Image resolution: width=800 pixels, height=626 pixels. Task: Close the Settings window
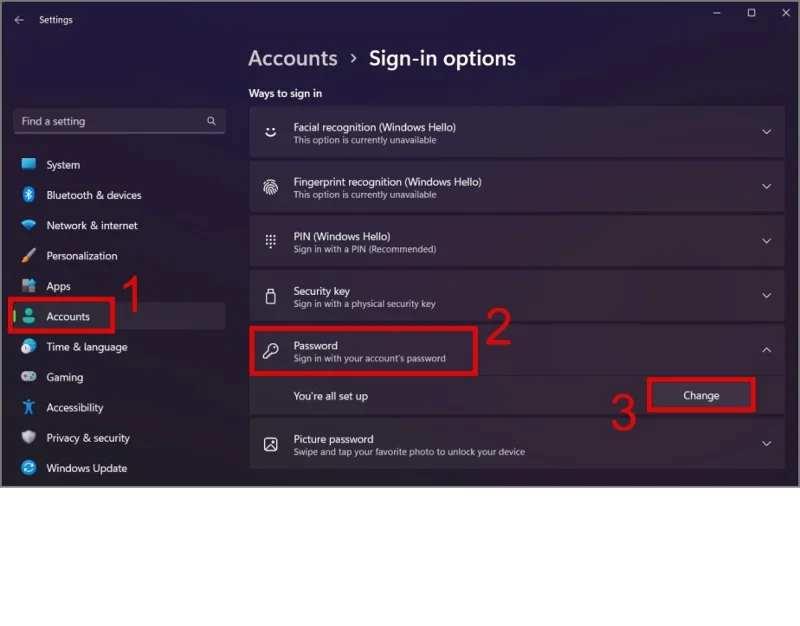coord(786,13)
